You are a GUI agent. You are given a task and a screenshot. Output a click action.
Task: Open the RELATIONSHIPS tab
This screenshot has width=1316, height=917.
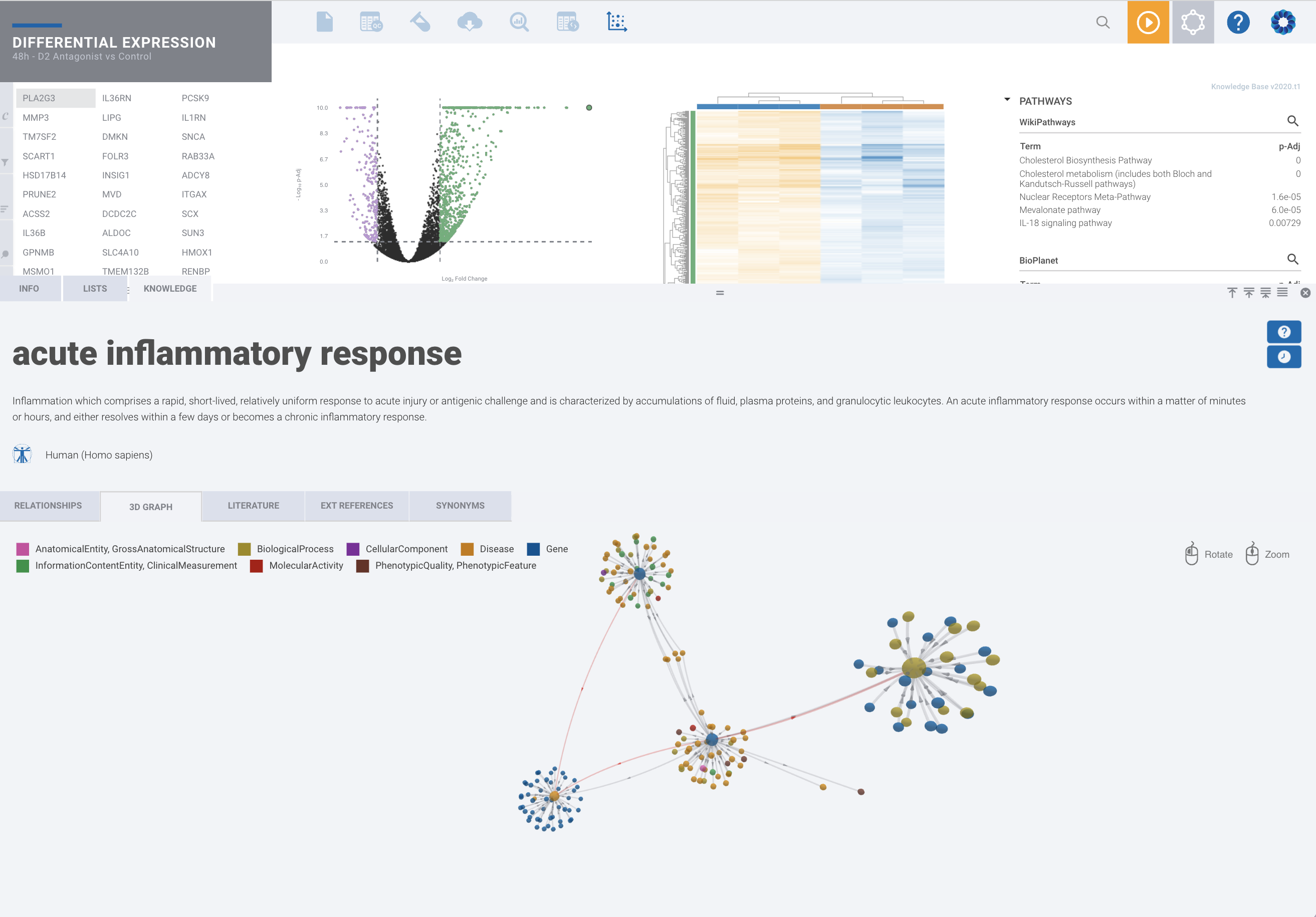48,506
